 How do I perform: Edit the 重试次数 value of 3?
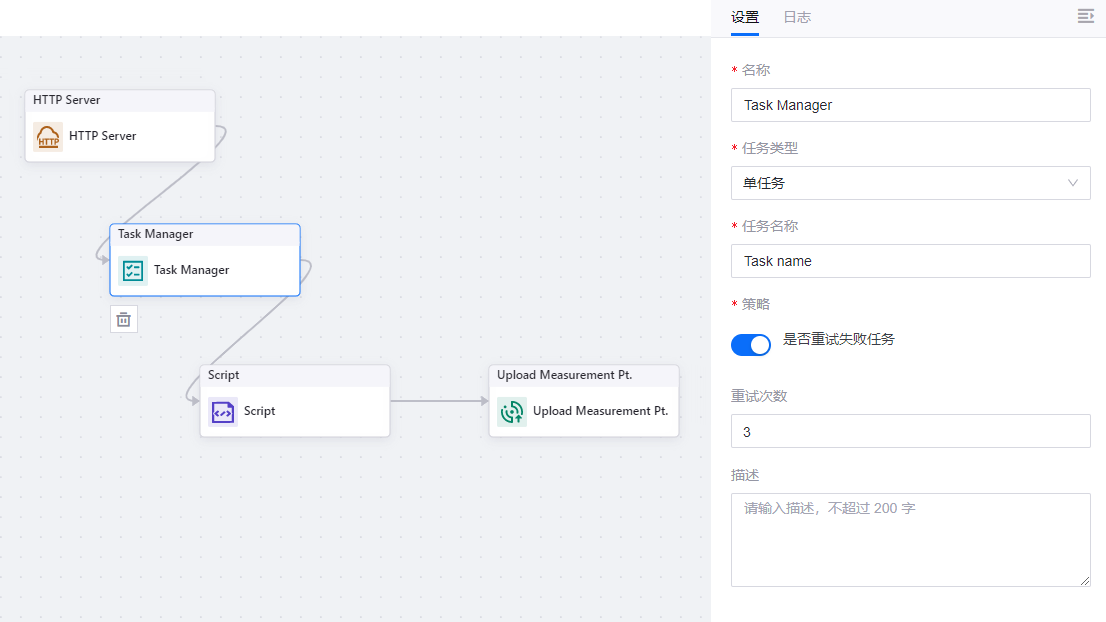coord(910,431)
